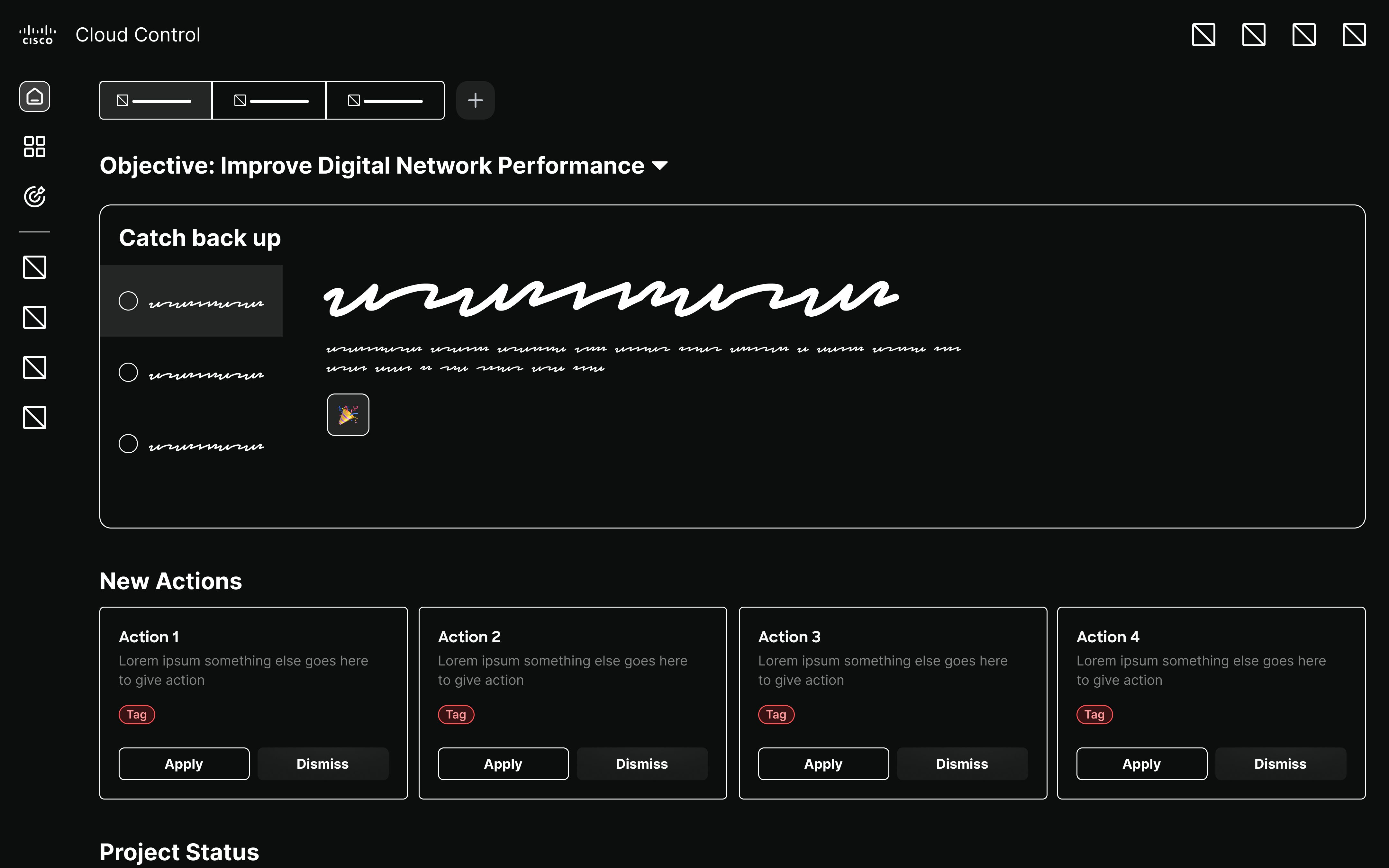
Task: Switch to the first tab in the tab bar
Action: click(x=155, y=100)
